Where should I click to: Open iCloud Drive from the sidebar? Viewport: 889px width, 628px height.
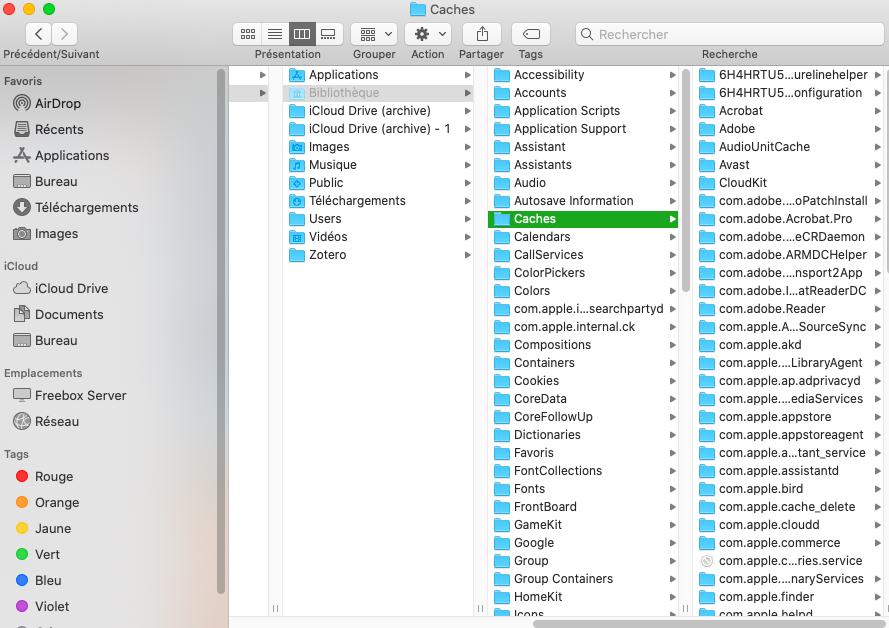66,288
